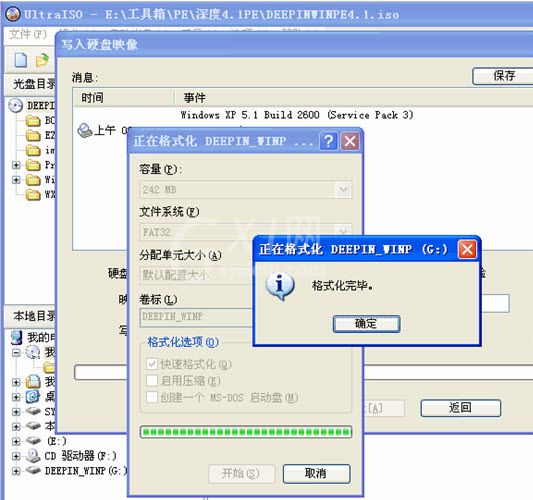Select the (E:) drive icon
Screen dimensions: 533x500
[x=33, y=441]
